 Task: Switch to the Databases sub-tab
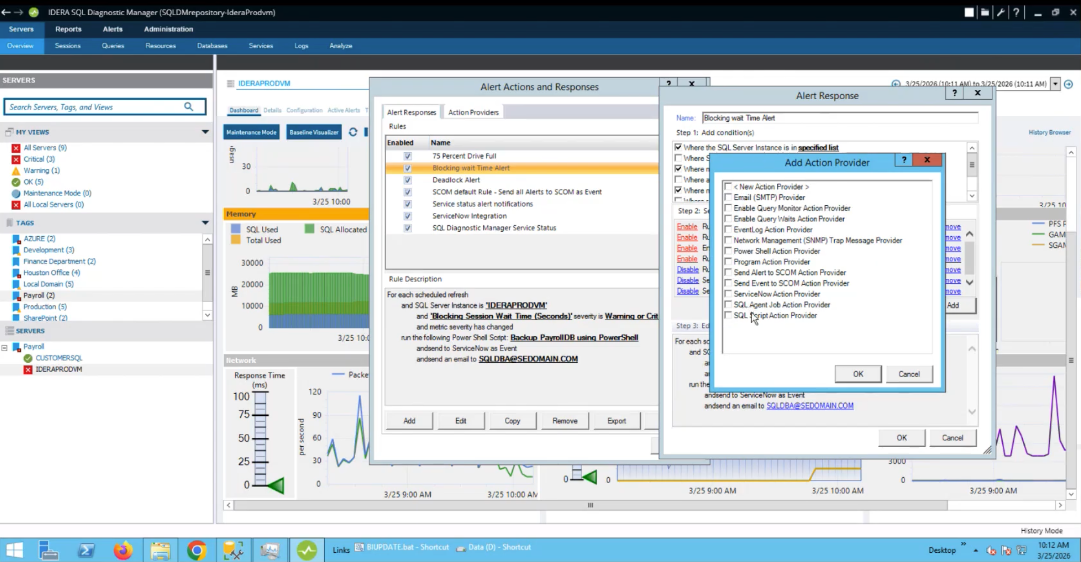point(212,46)
